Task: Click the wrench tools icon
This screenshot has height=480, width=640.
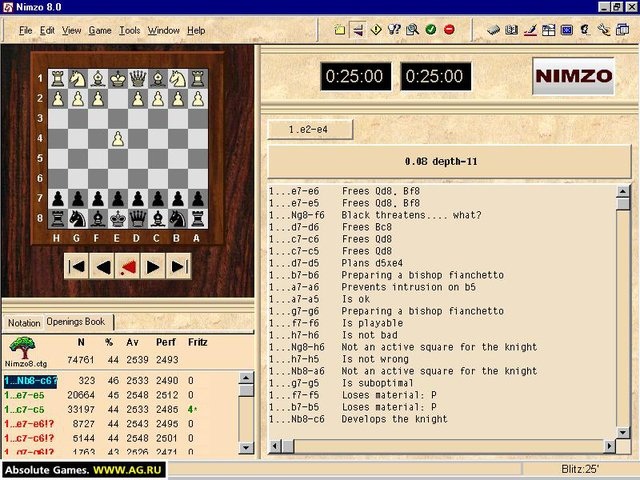Action: [603, 30]
